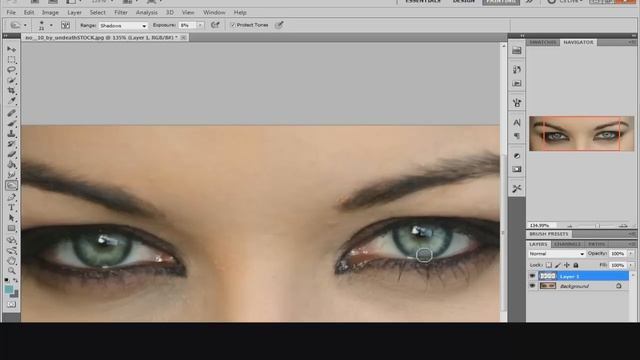The image size is (640, 360).
Task: Select the Zoom tool
Action: click(x=11, y=270)
